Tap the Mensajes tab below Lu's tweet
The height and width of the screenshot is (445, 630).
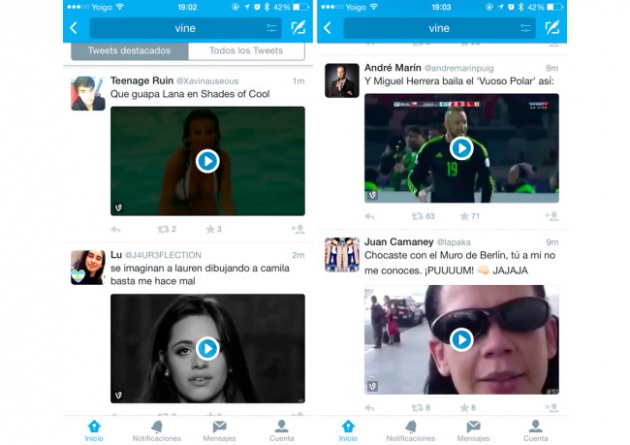tap(219, 430)
